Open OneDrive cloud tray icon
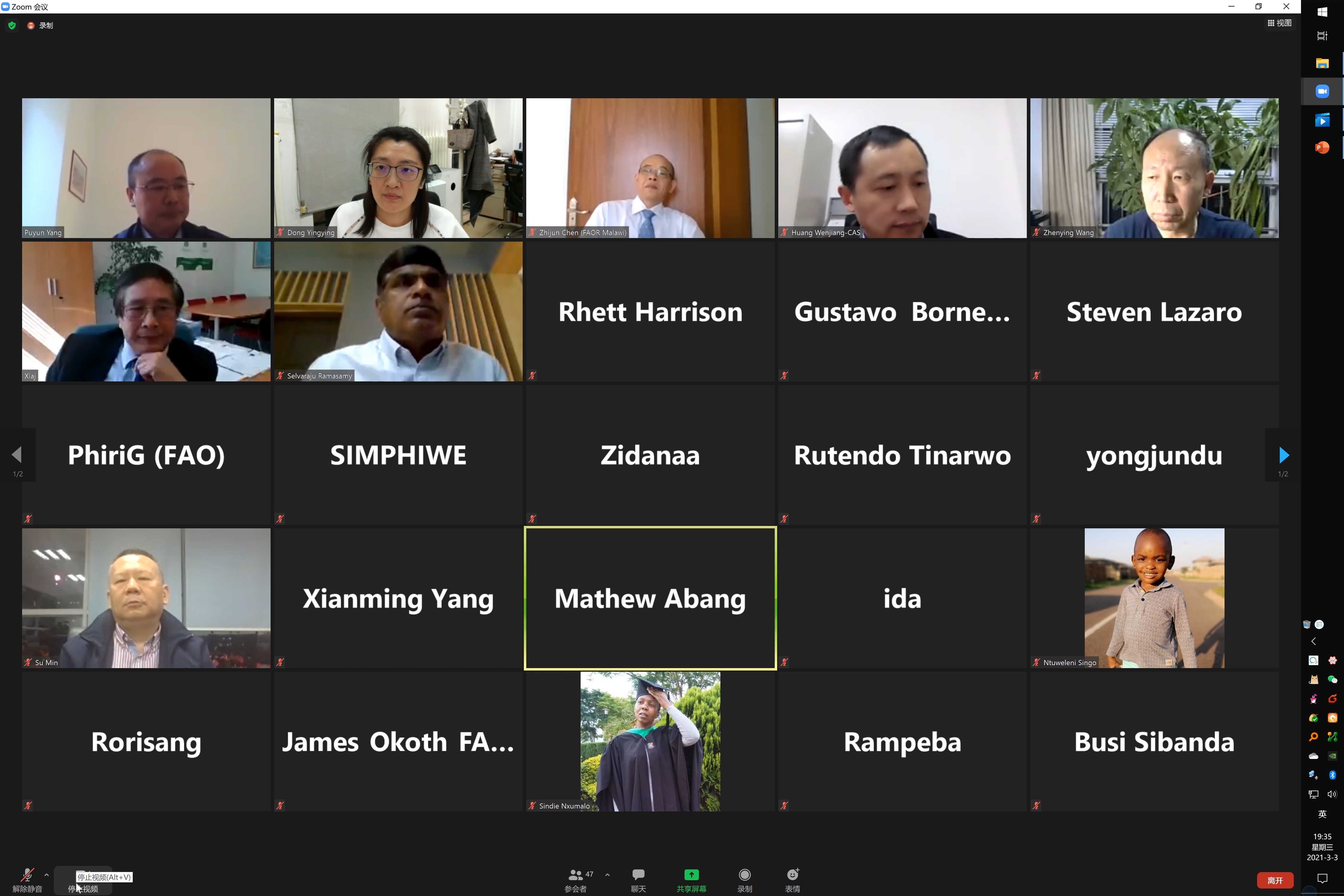Image resolution: width=1344 pixels, height=896 pixels. 1313,756
